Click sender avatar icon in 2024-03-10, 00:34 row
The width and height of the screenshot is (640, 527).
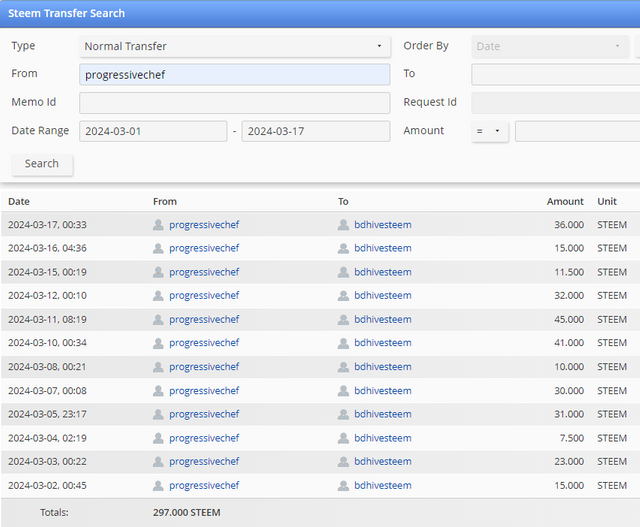click(x=158, y=343)
